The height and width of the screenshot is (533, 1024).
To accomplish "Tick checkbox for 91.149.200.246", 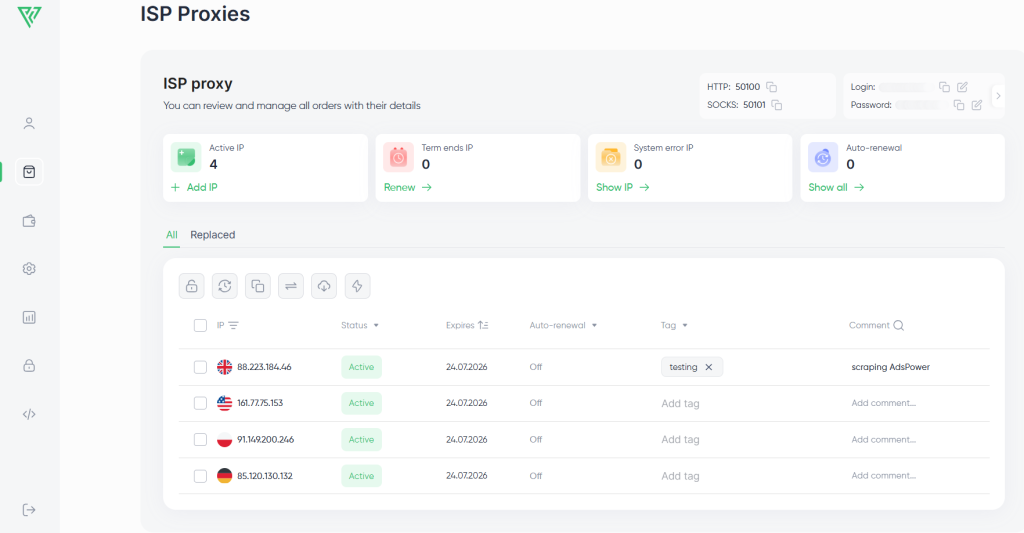I will pyautogui.click(x=200, y=440).
